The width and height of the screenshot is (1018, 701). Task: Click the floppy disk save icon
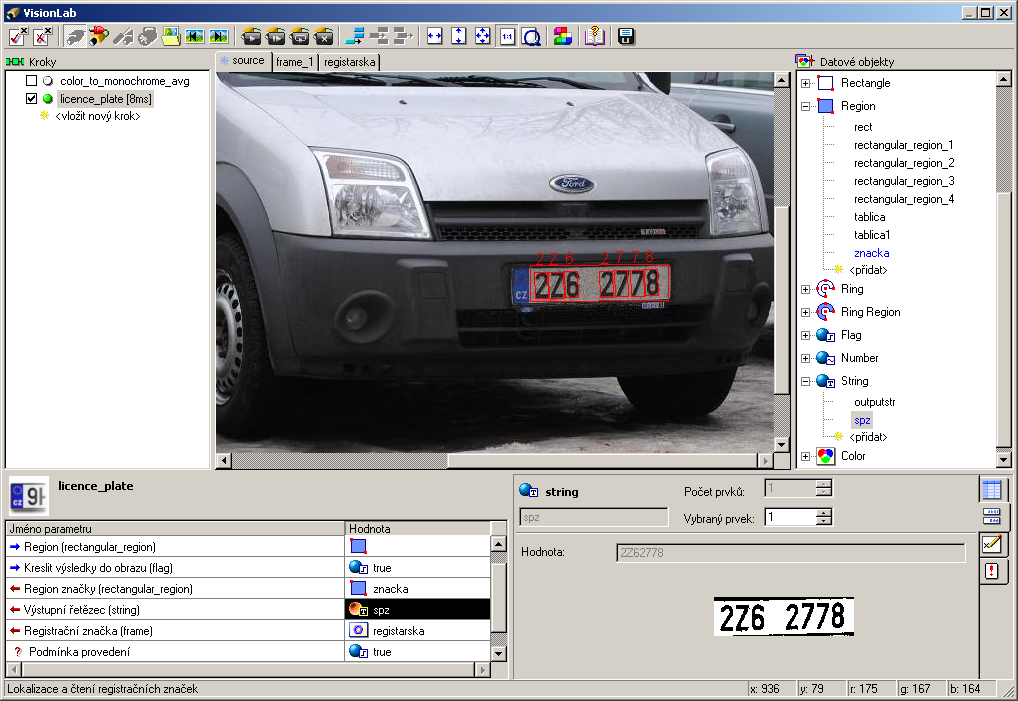(627, 37)
